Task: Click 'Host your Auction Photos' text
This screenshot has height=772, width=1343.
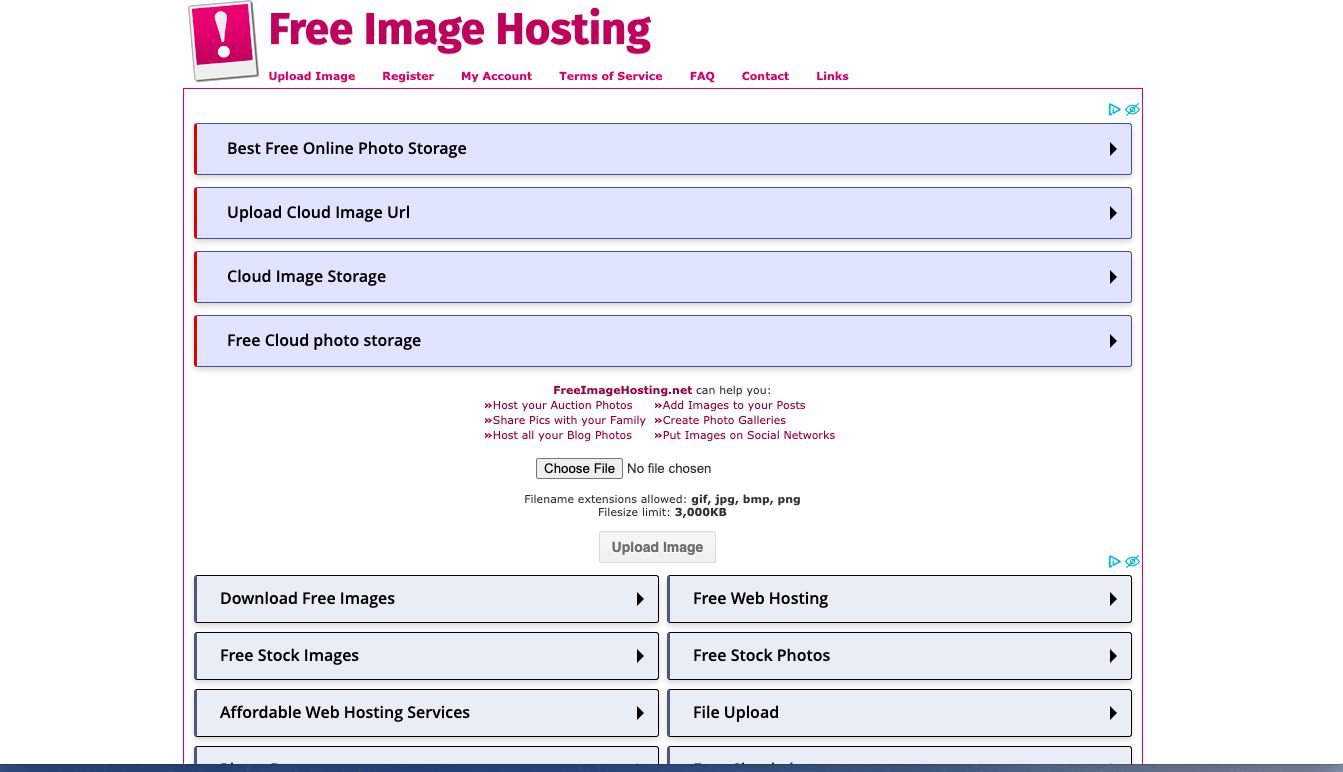Action: pos(562,405)
